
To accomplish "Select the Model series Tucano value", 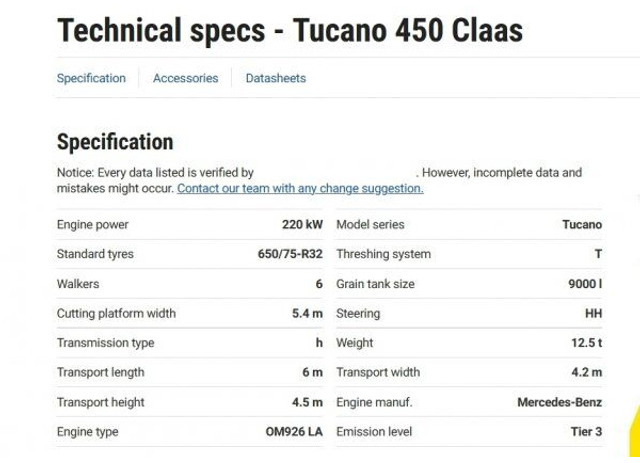I will coord(582,225).
